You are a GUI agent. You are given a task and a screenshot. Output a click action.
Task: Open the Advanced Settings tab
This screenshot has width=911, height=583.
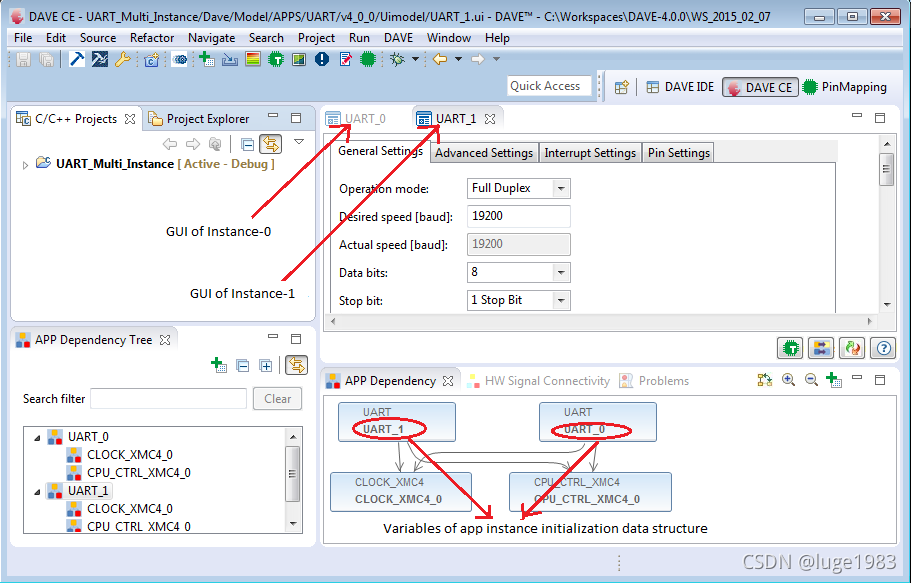[x=483, y=153]
